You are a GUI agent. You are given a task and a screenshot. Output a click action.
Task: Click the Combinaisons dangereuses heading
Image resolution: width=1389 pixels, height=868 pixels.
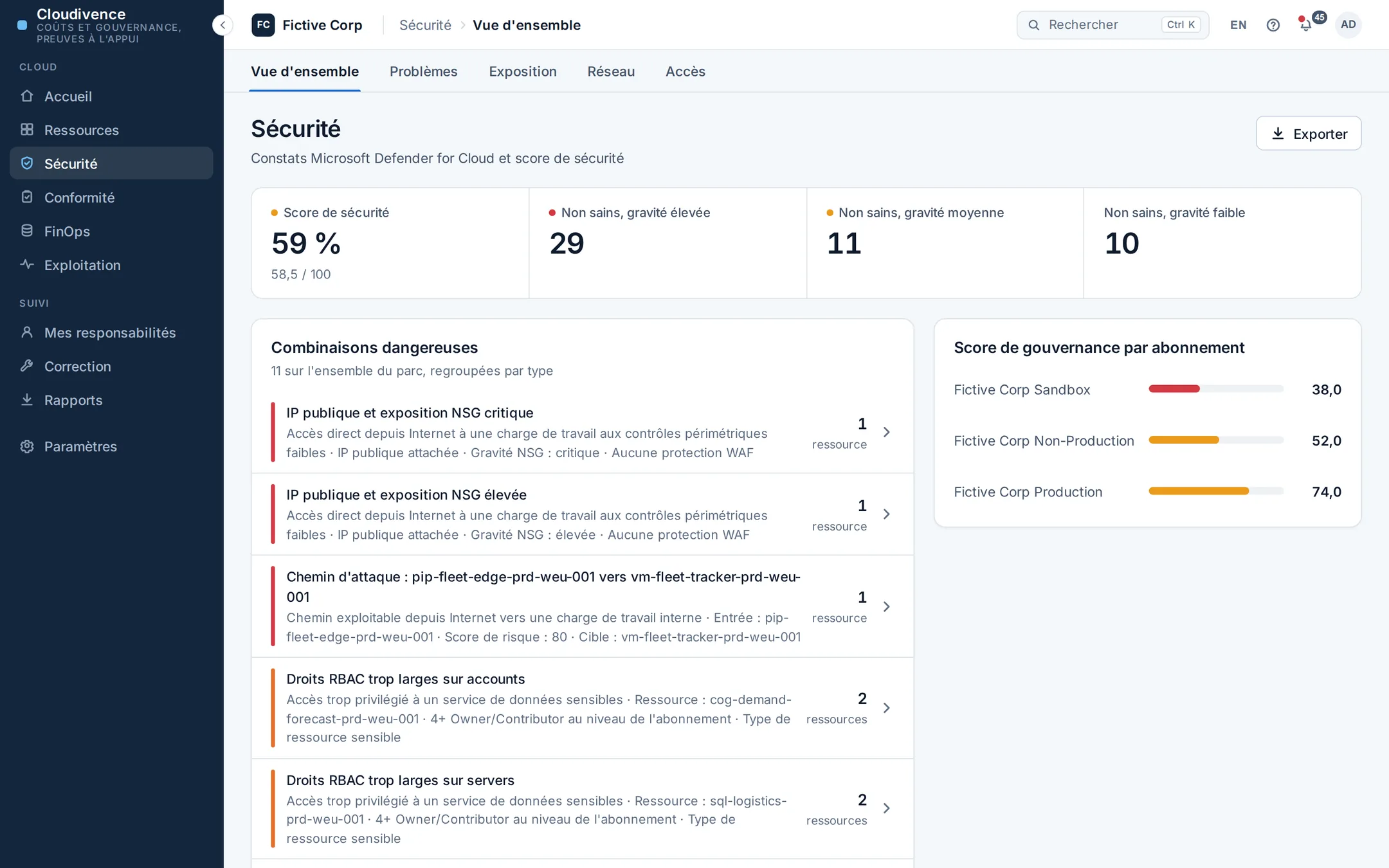pos(374,347)
